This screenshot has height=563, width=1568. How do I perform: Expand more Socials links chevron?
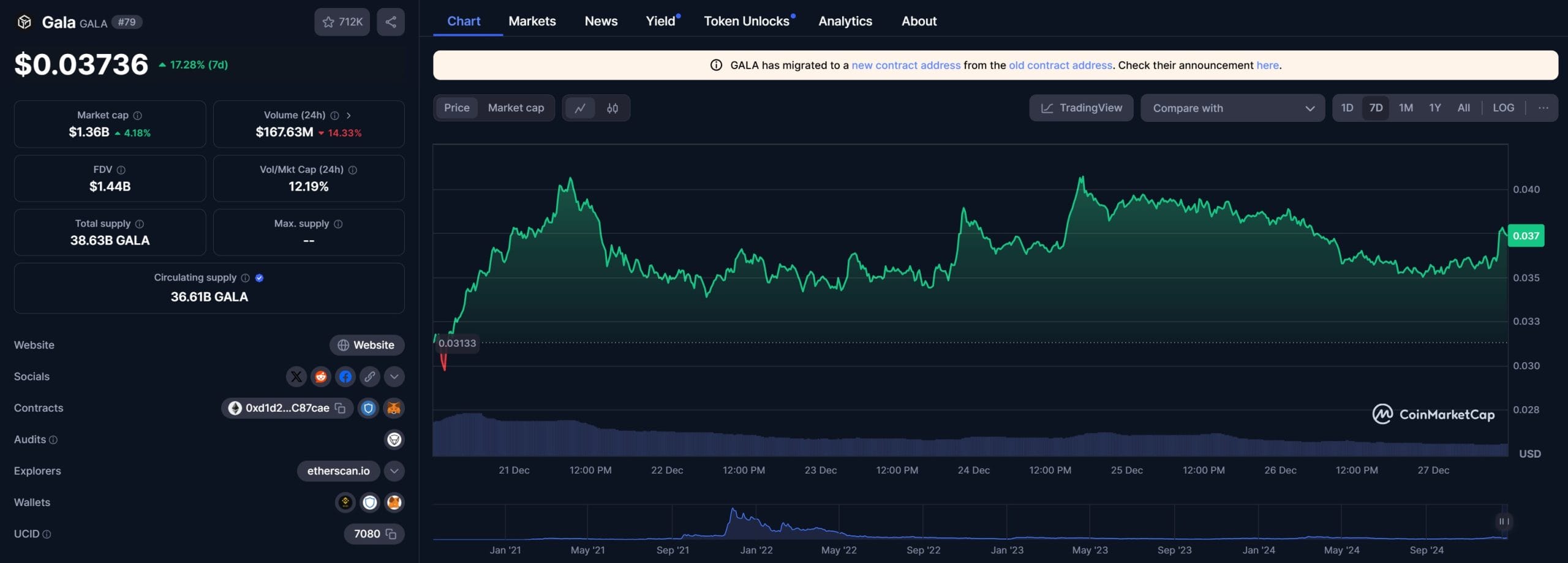(x=394, y=377)
